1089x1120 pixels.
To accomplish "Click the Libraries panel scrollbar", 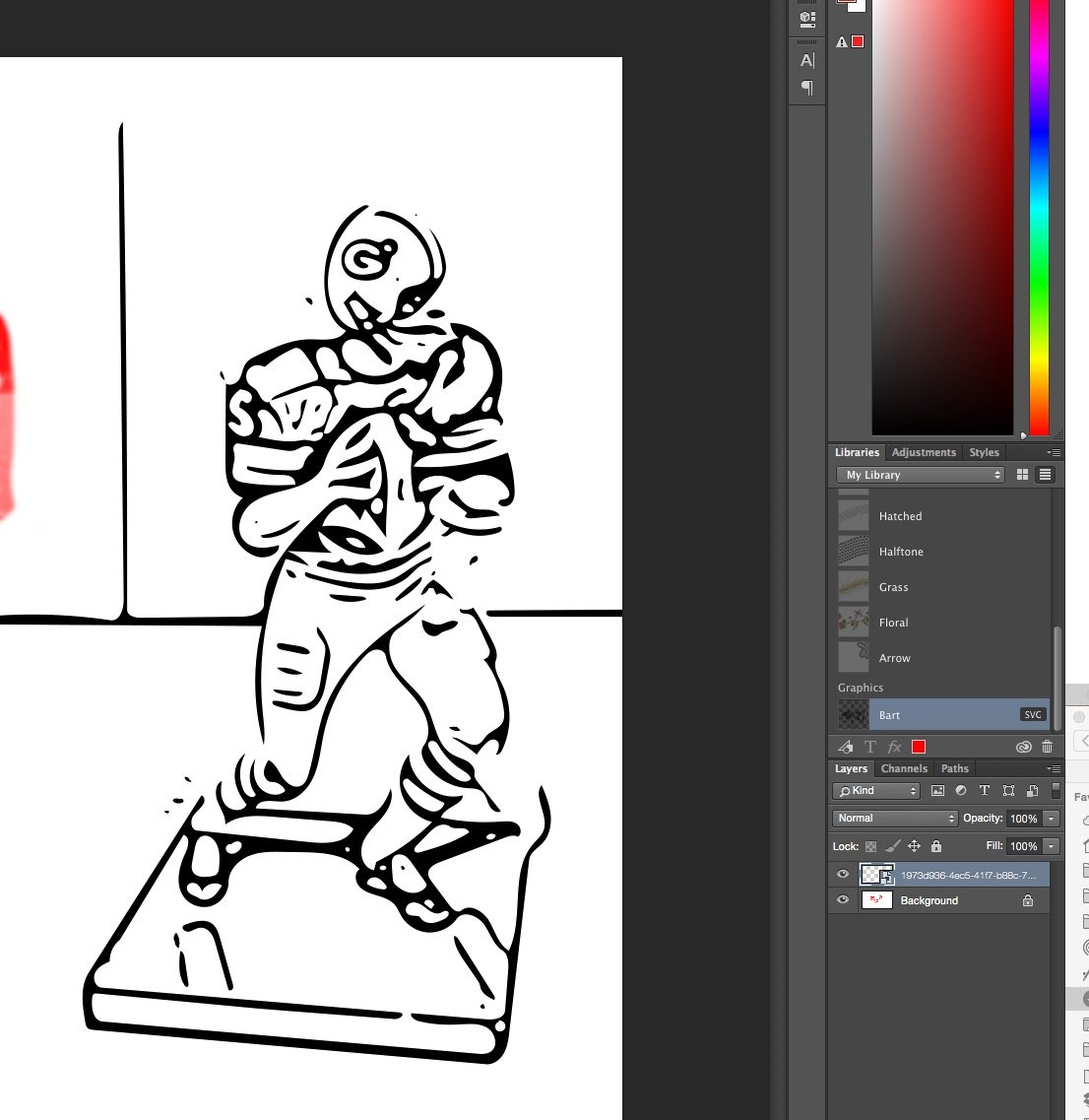I will [1057, 677].
